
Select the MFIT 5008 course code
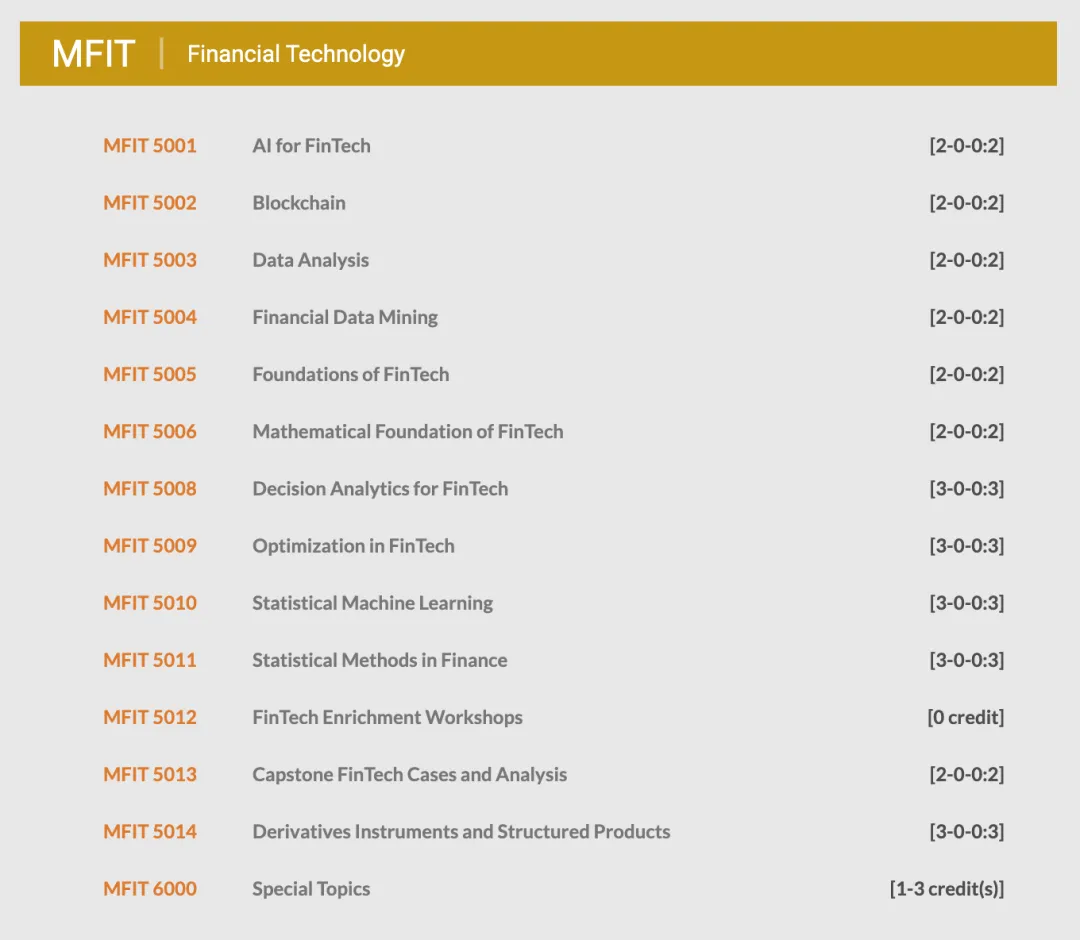[x=149, y=488]
